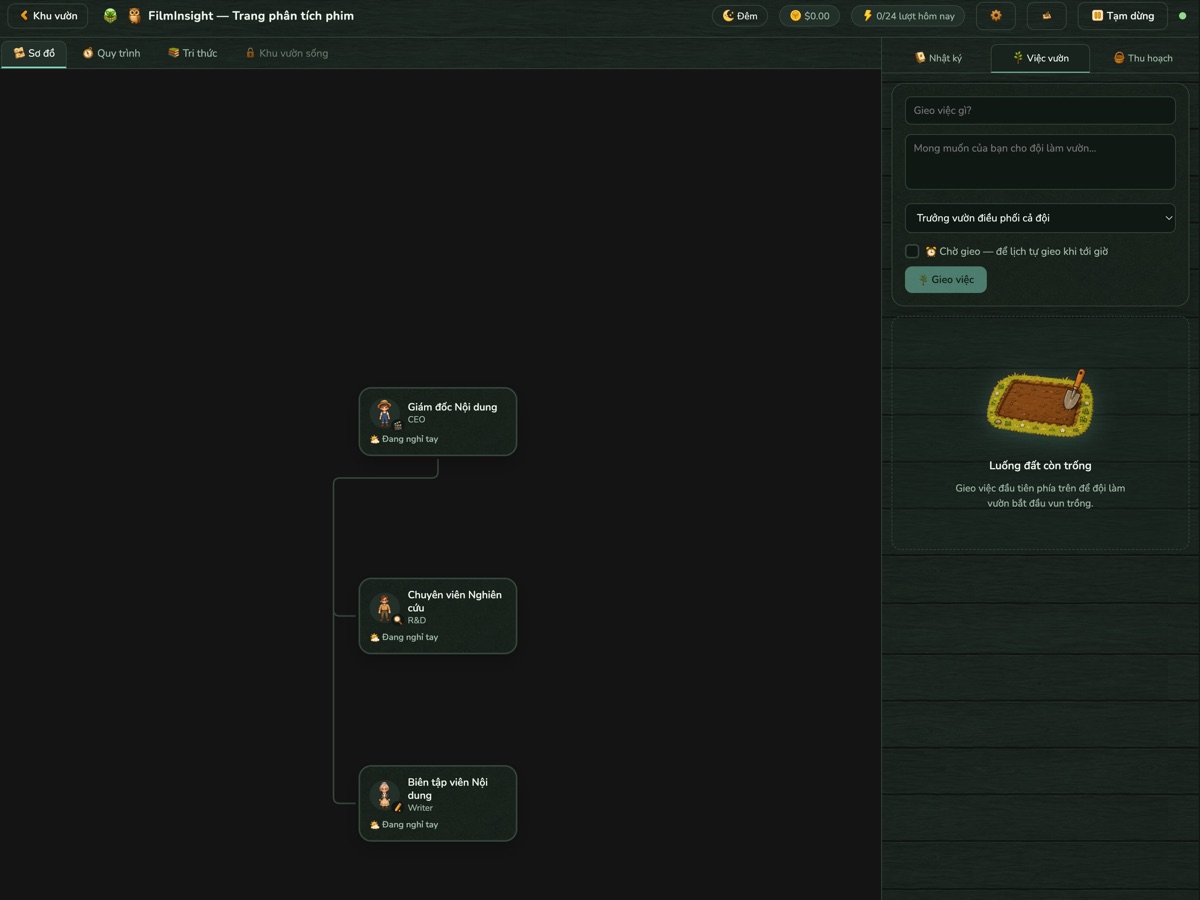The width and height of the screenshot is (1200, 900).
Task: Click the clock icon on Quy trình tab
Action: (88, 53)
